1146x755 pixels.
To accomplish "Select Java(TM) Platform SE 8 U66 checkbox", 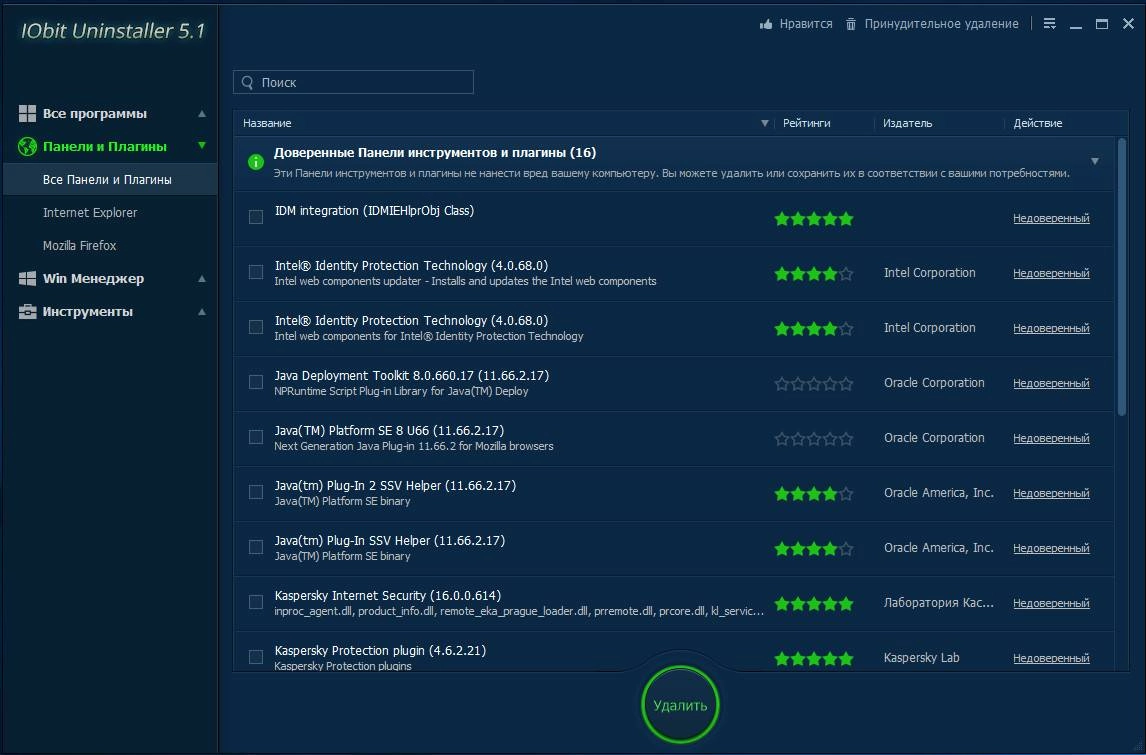I will pyautogui.click(x=256, y=437).
